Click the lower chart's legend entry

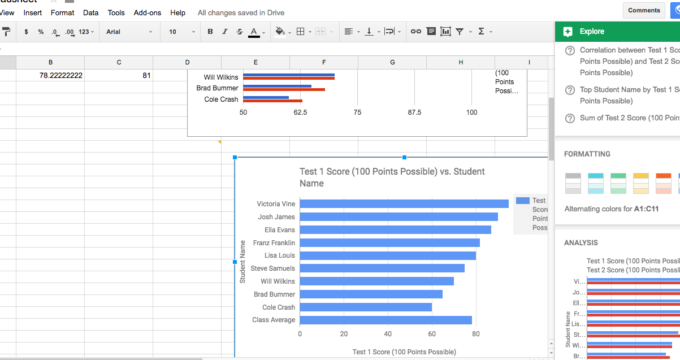[531, 214]
